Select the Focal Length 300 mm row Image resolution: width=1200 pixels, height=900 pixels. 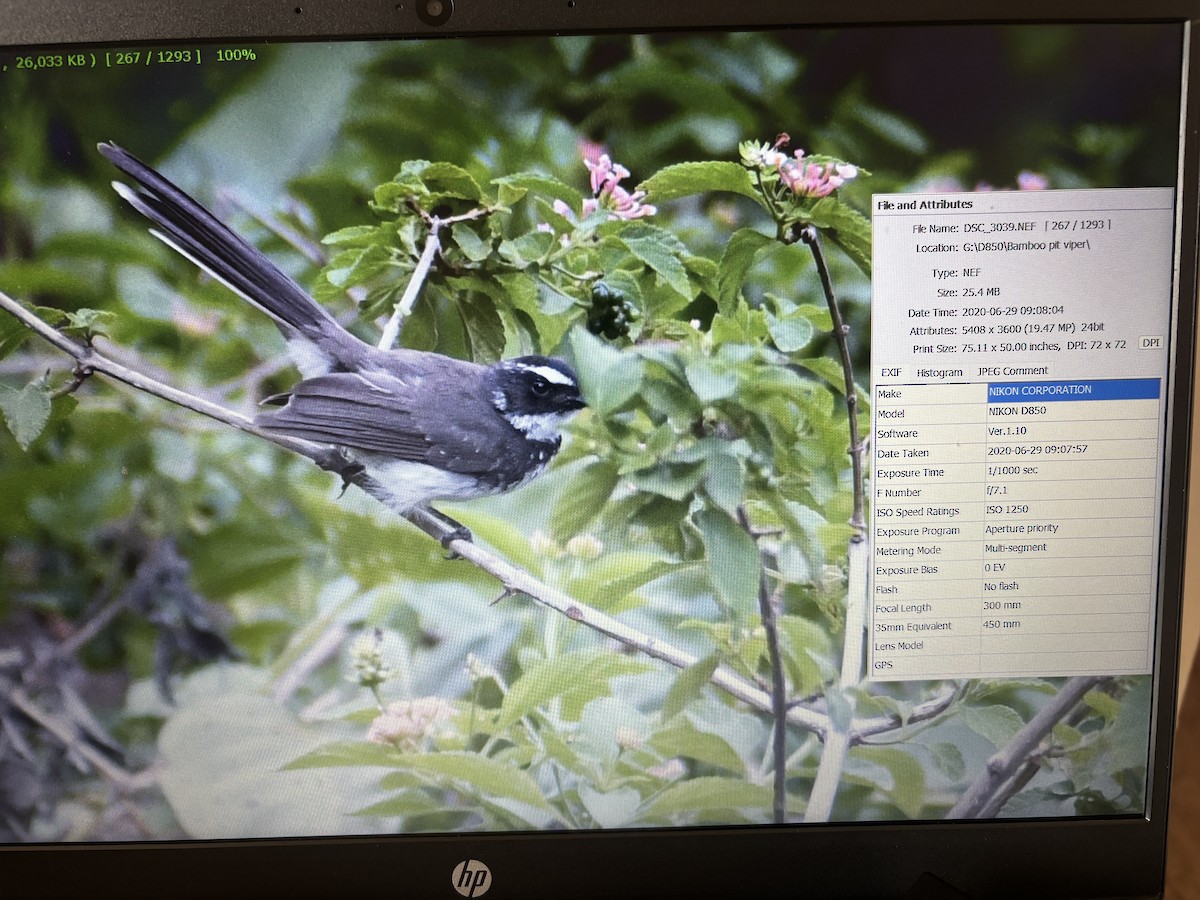tap(1017, 606)
